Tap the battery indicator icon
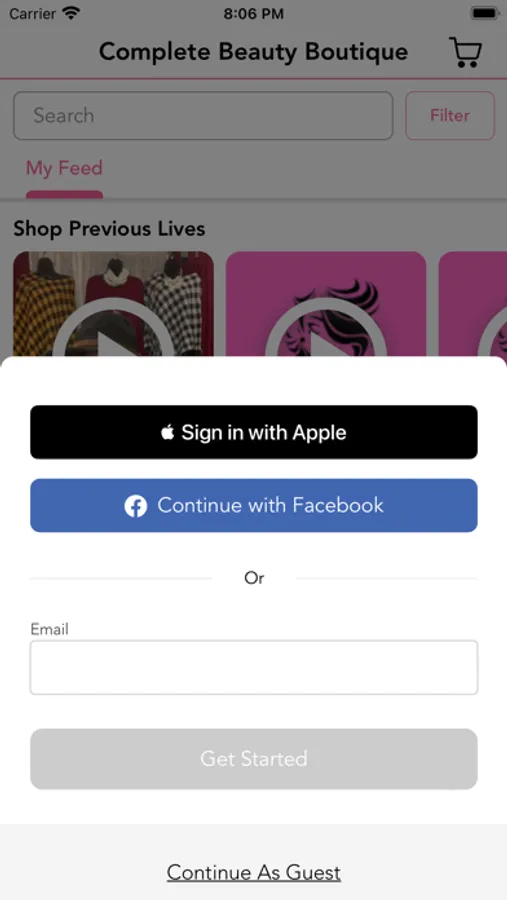The height and width of the screenshot is (900, 507). tap(484, 13)
